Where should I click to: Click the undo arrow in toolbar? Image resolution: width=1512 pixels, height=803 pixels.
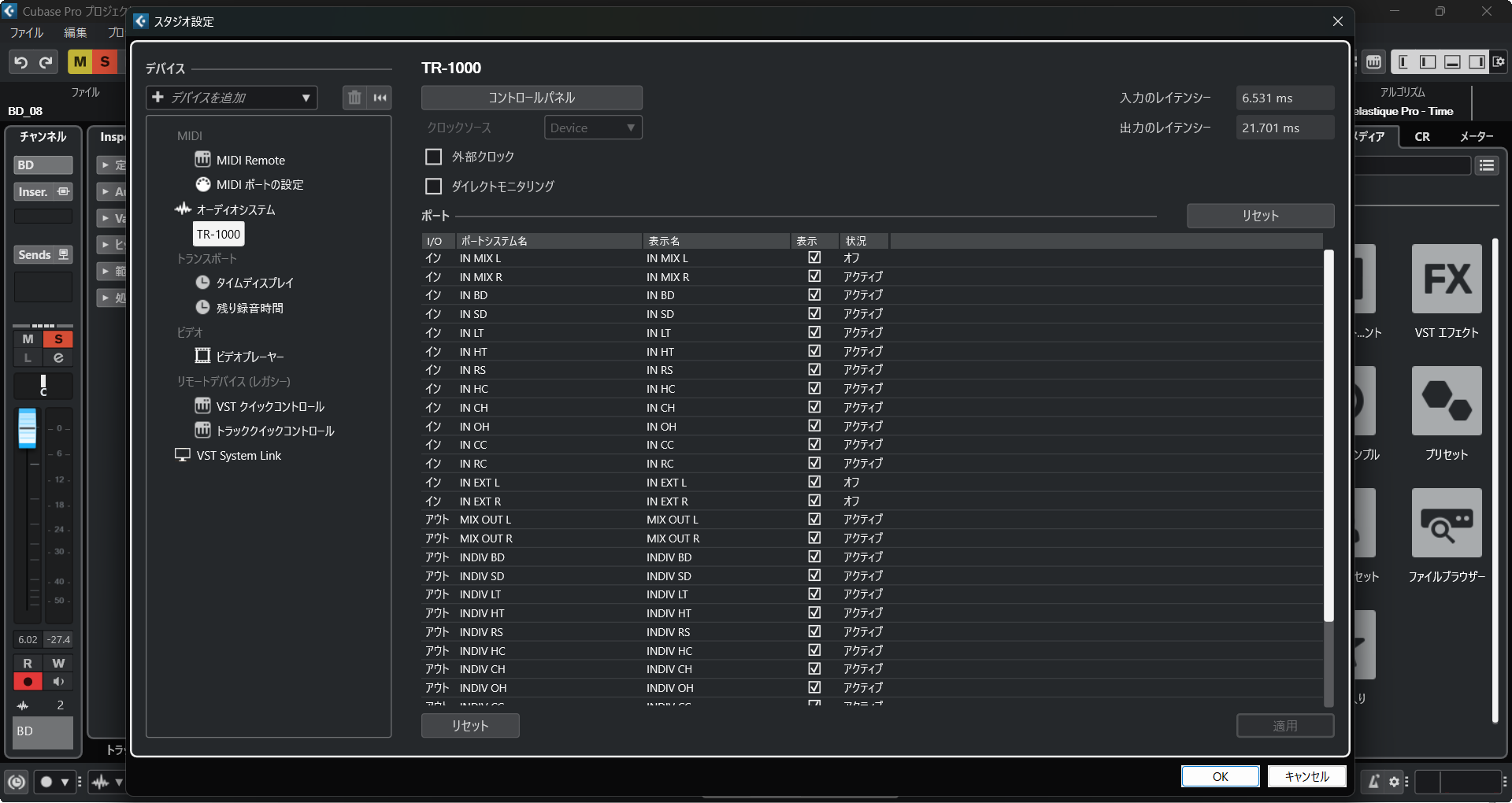21,62
